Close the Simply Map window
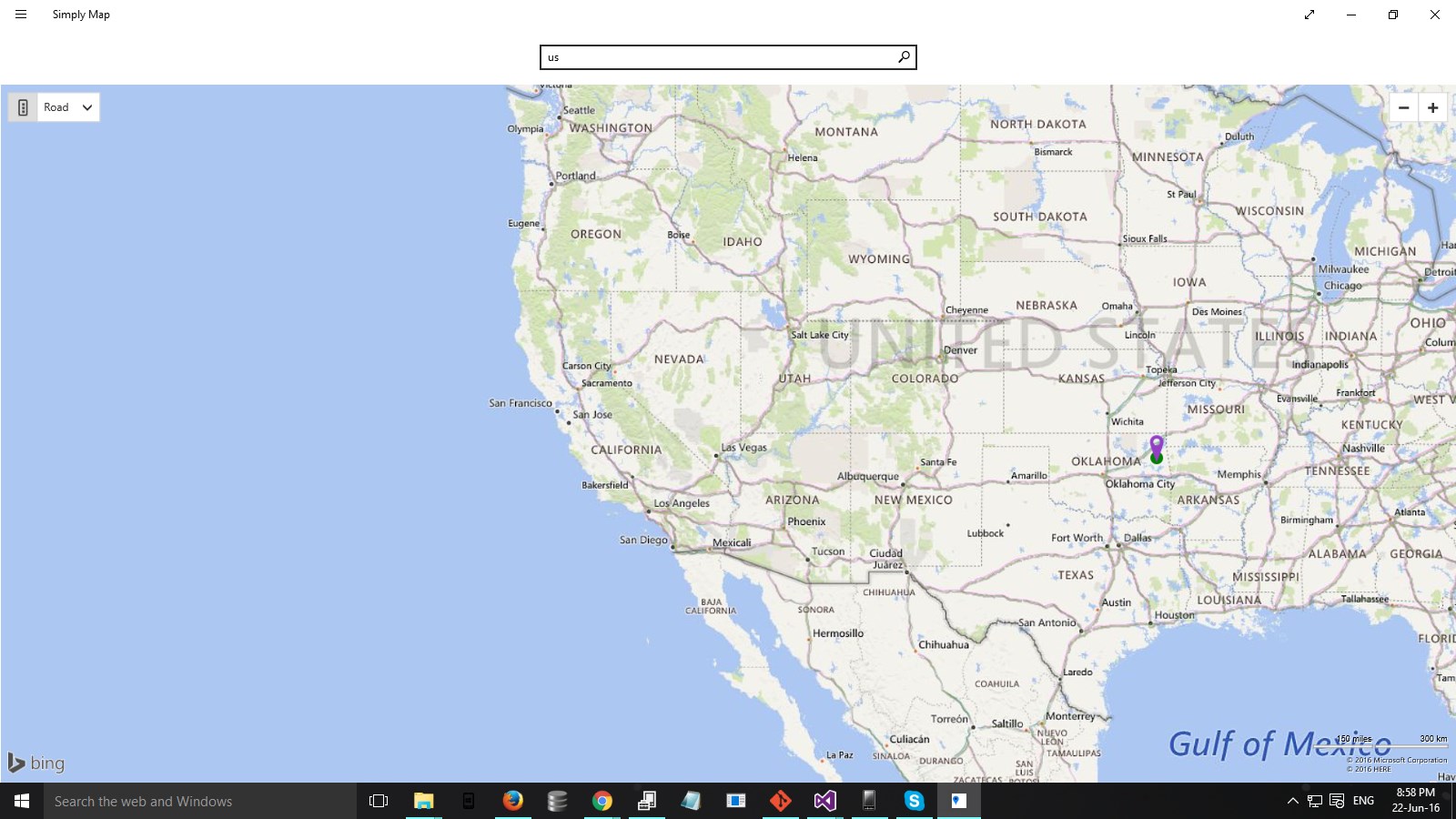 click(x=1435, y=15)
